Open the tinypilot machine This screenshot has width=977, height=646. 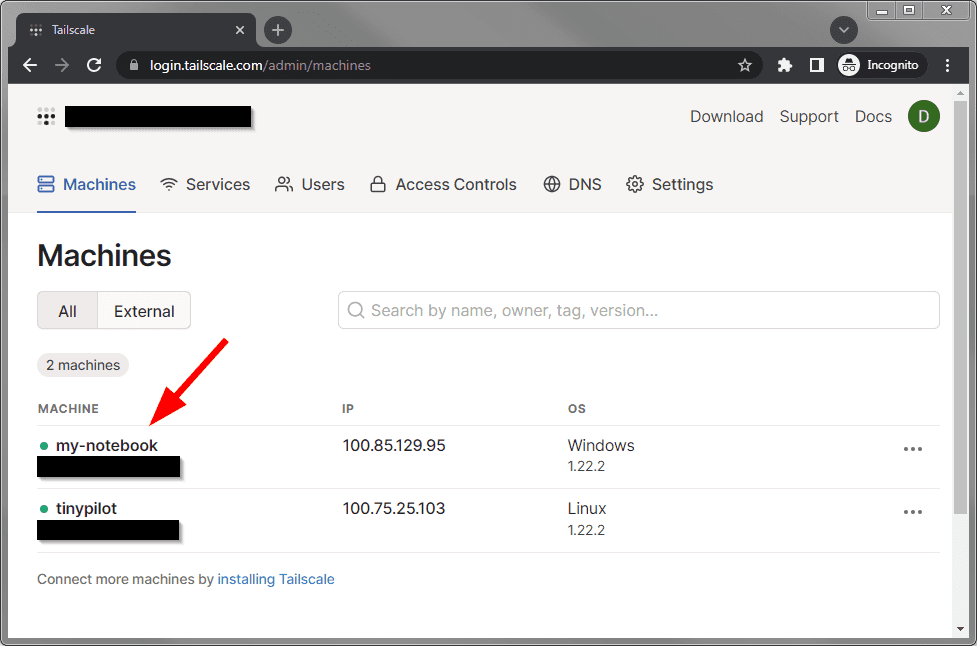86,508
